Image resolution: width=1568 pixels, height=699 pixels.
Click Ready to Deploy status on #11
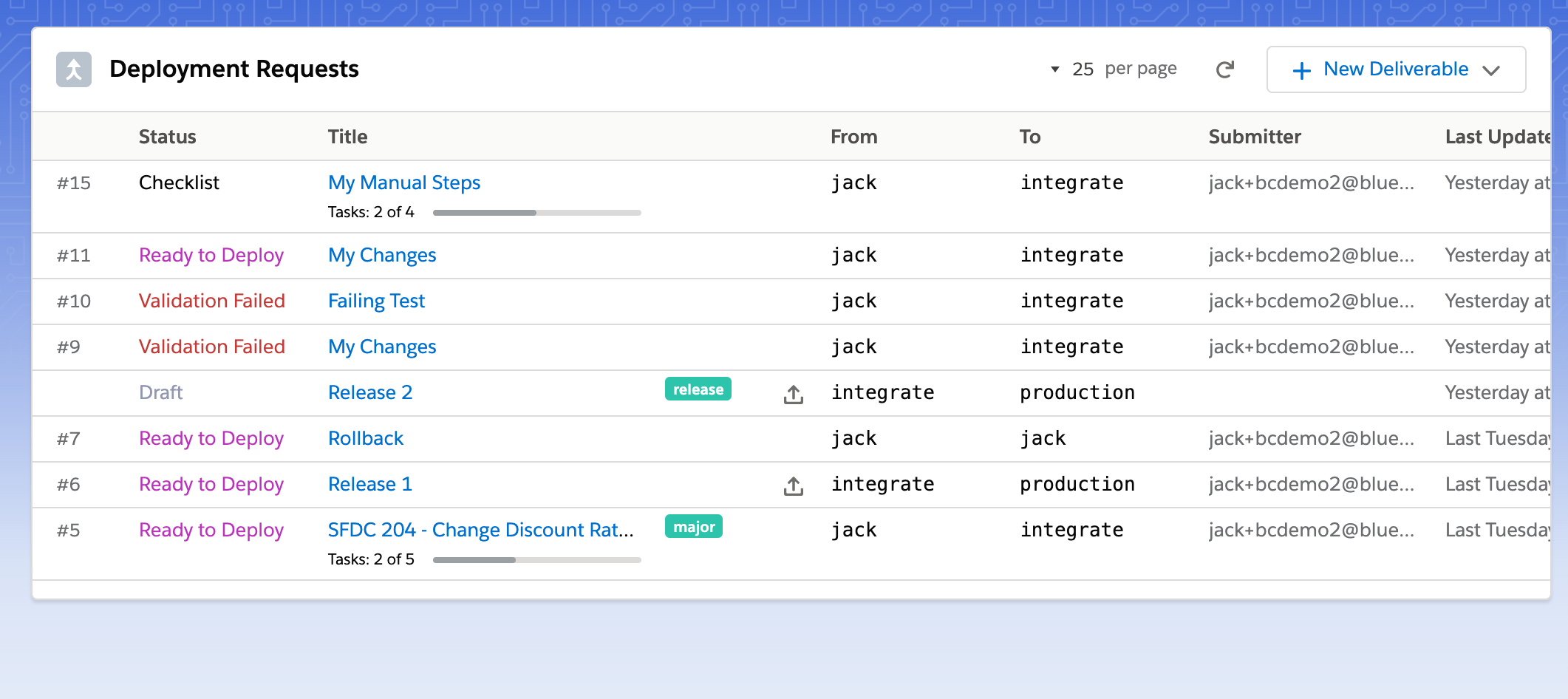[211, 255]
